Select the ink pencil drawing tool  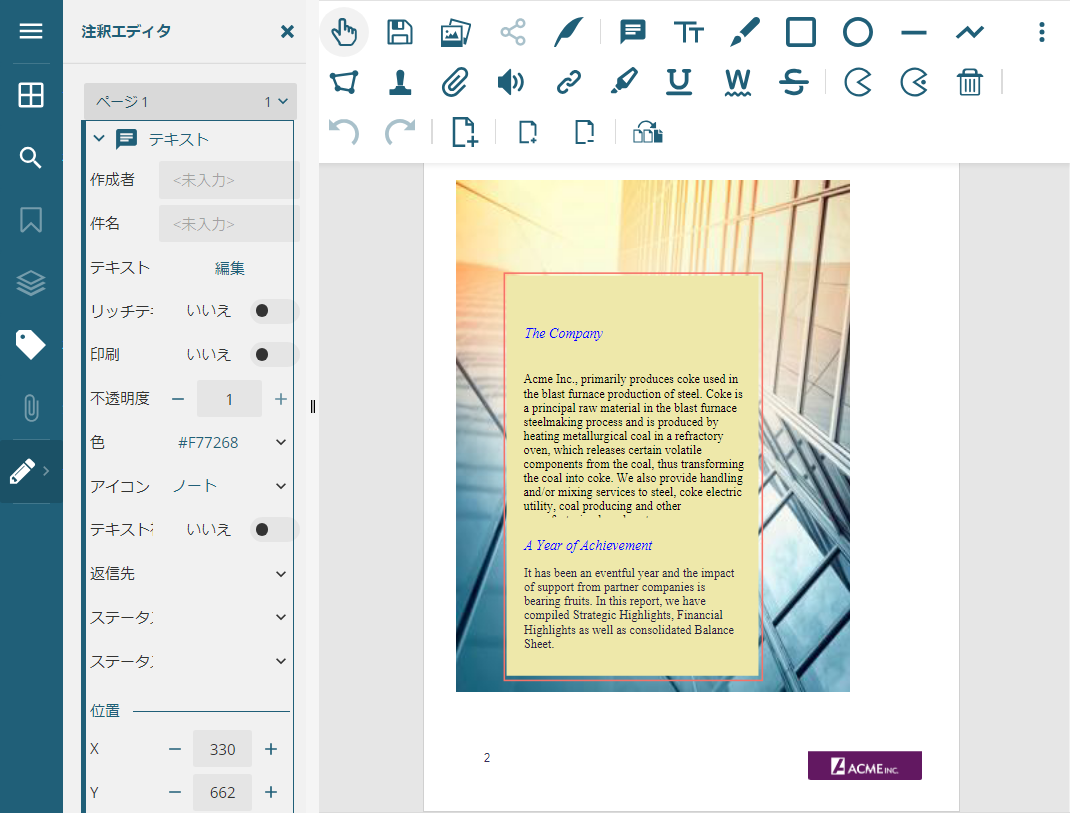[x=744, y=32]
